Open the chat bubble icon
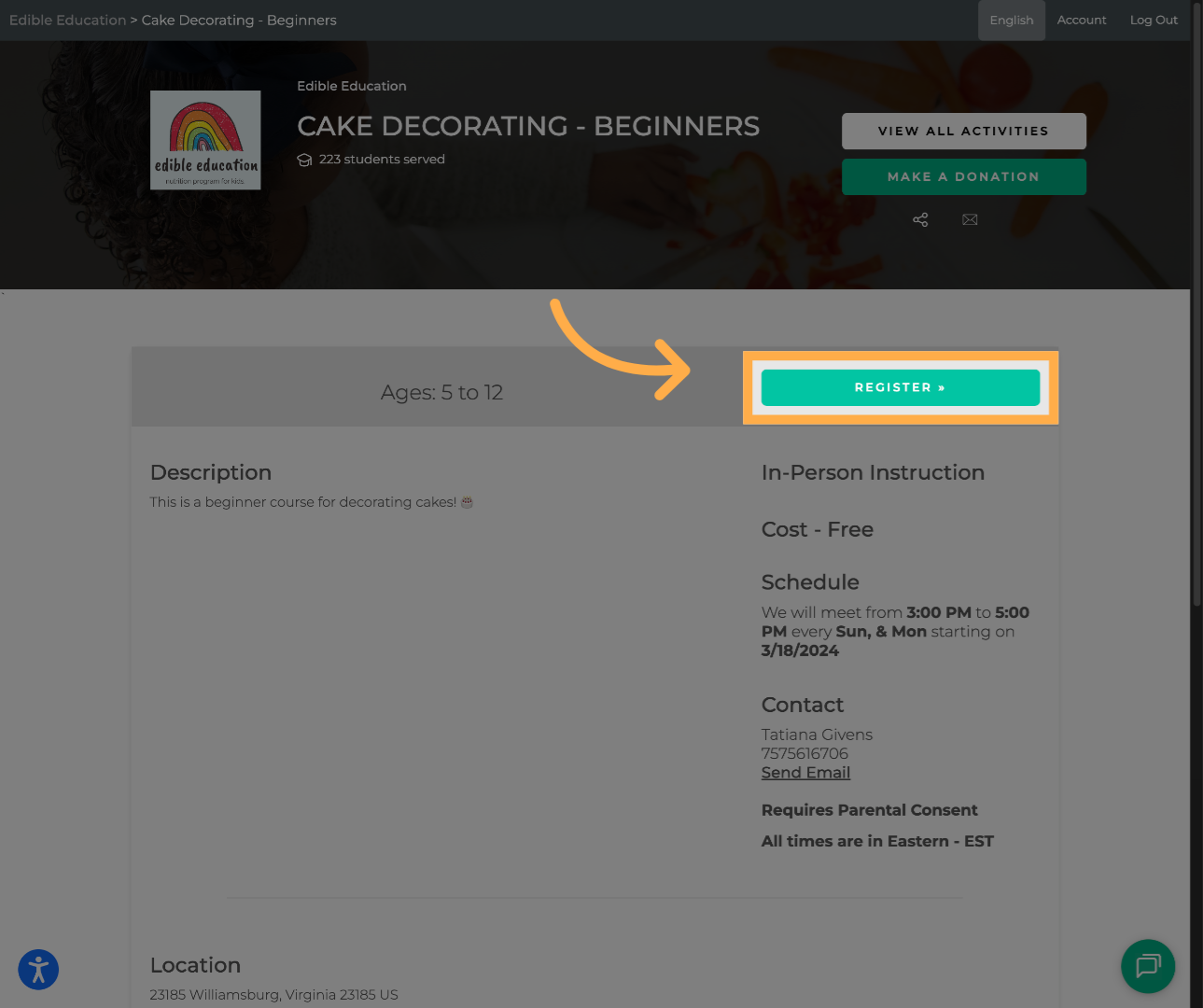This screenshot has height=1008, width=1203. (1148, 966)
